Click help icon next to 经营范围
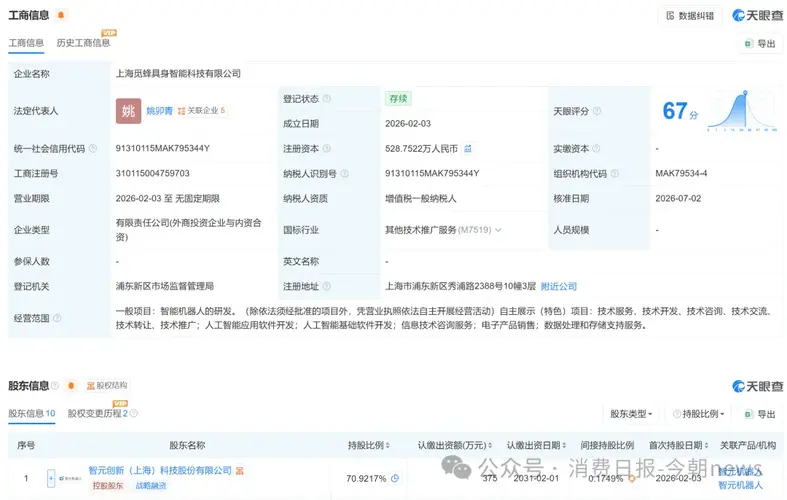The width and height of the screenshot is (787, 500). [x=57, y=318]
